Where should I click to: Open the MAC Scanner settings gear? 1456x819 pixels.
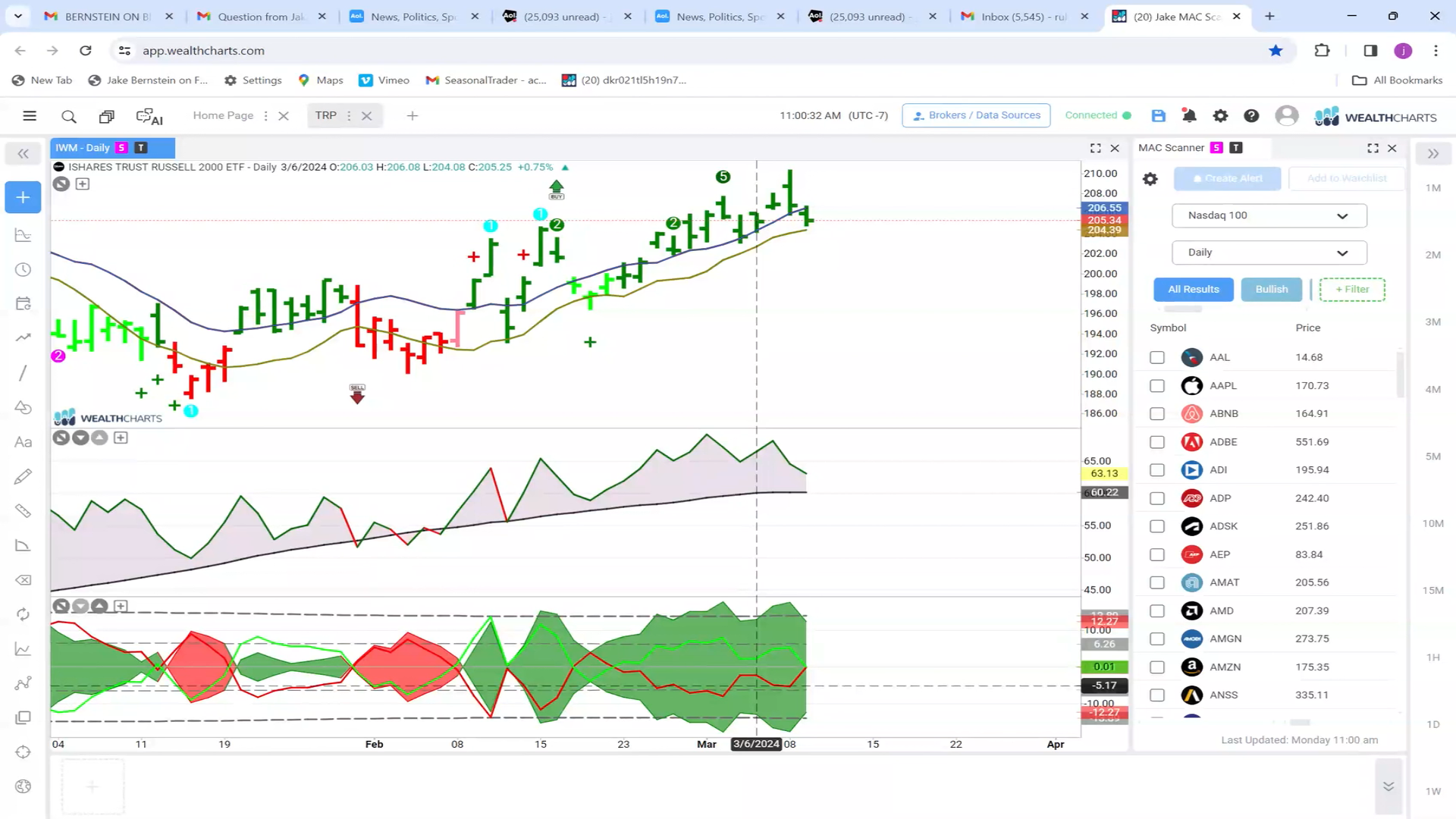(1150, 179)
